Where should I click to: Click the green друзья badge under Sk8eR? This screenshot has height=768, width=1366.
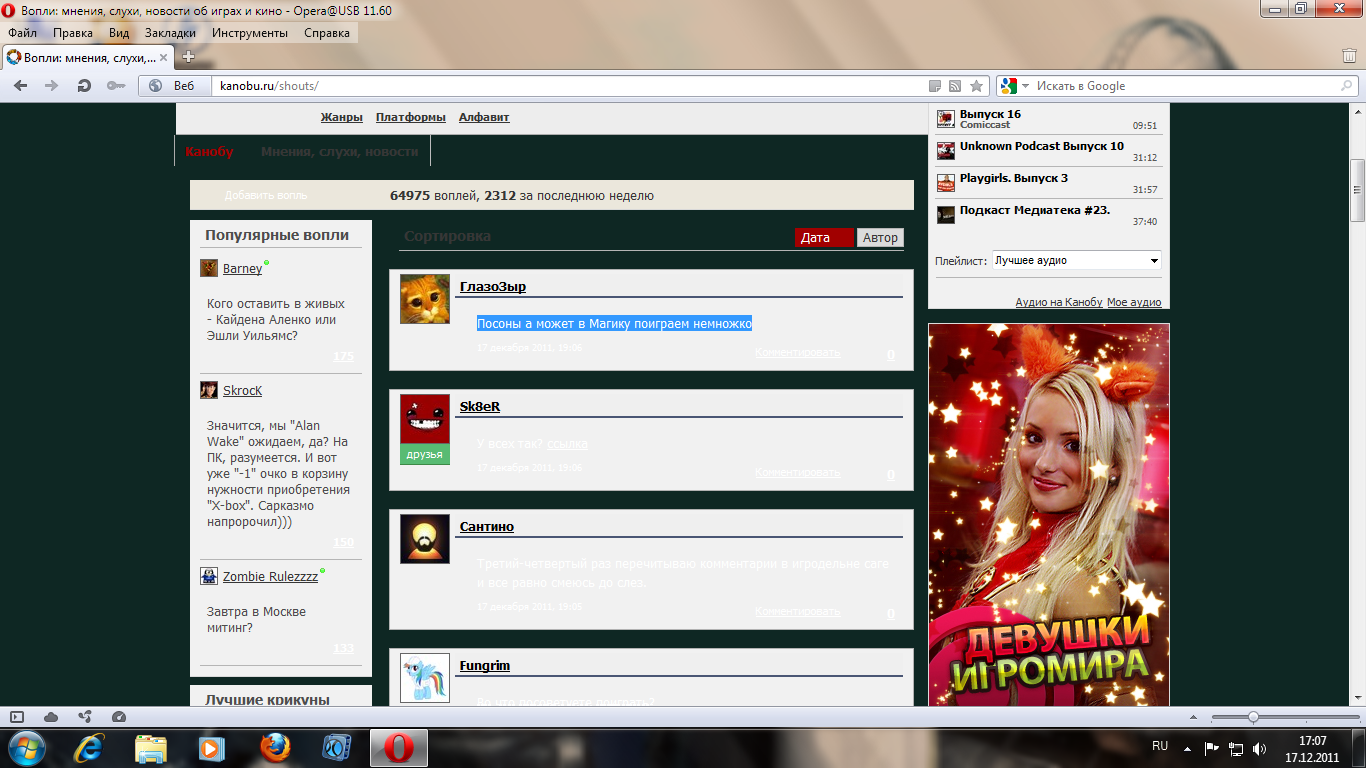pos(425,455)
